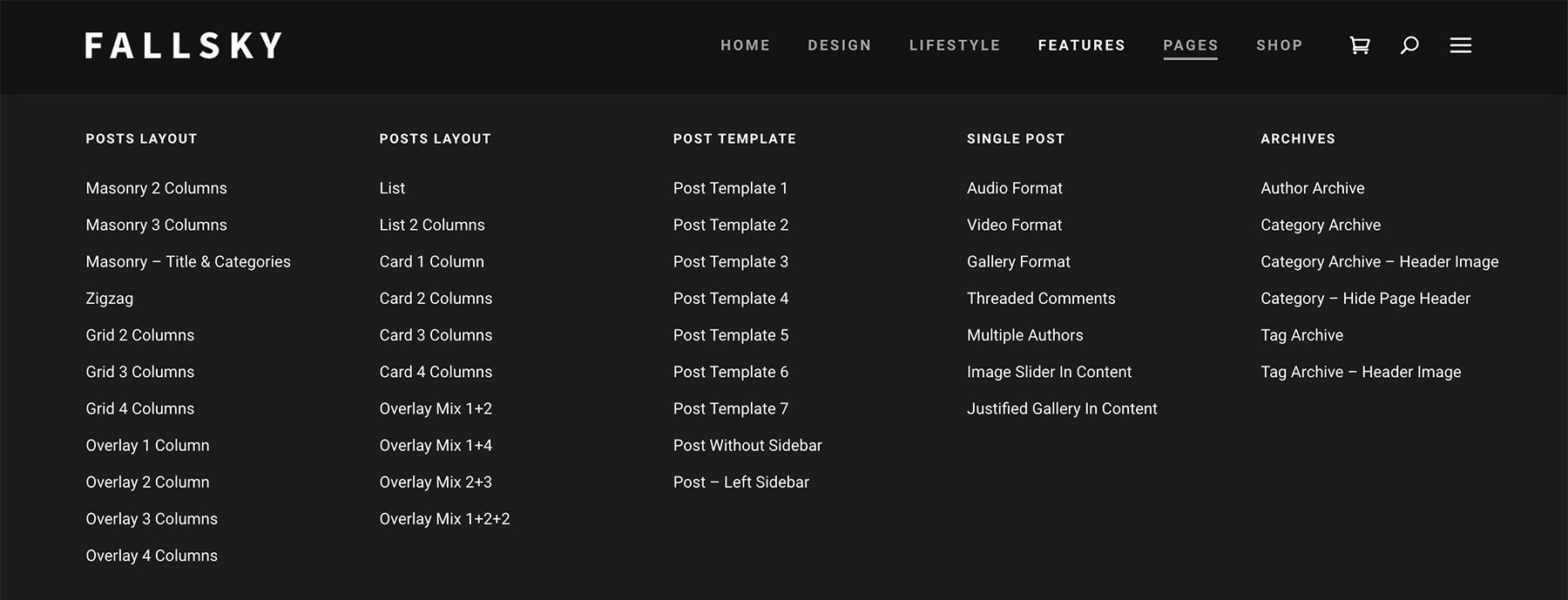Viewport: 1568px width, 600px height.
Task: Open the DESIGN menu item
Action: [839, 45]
